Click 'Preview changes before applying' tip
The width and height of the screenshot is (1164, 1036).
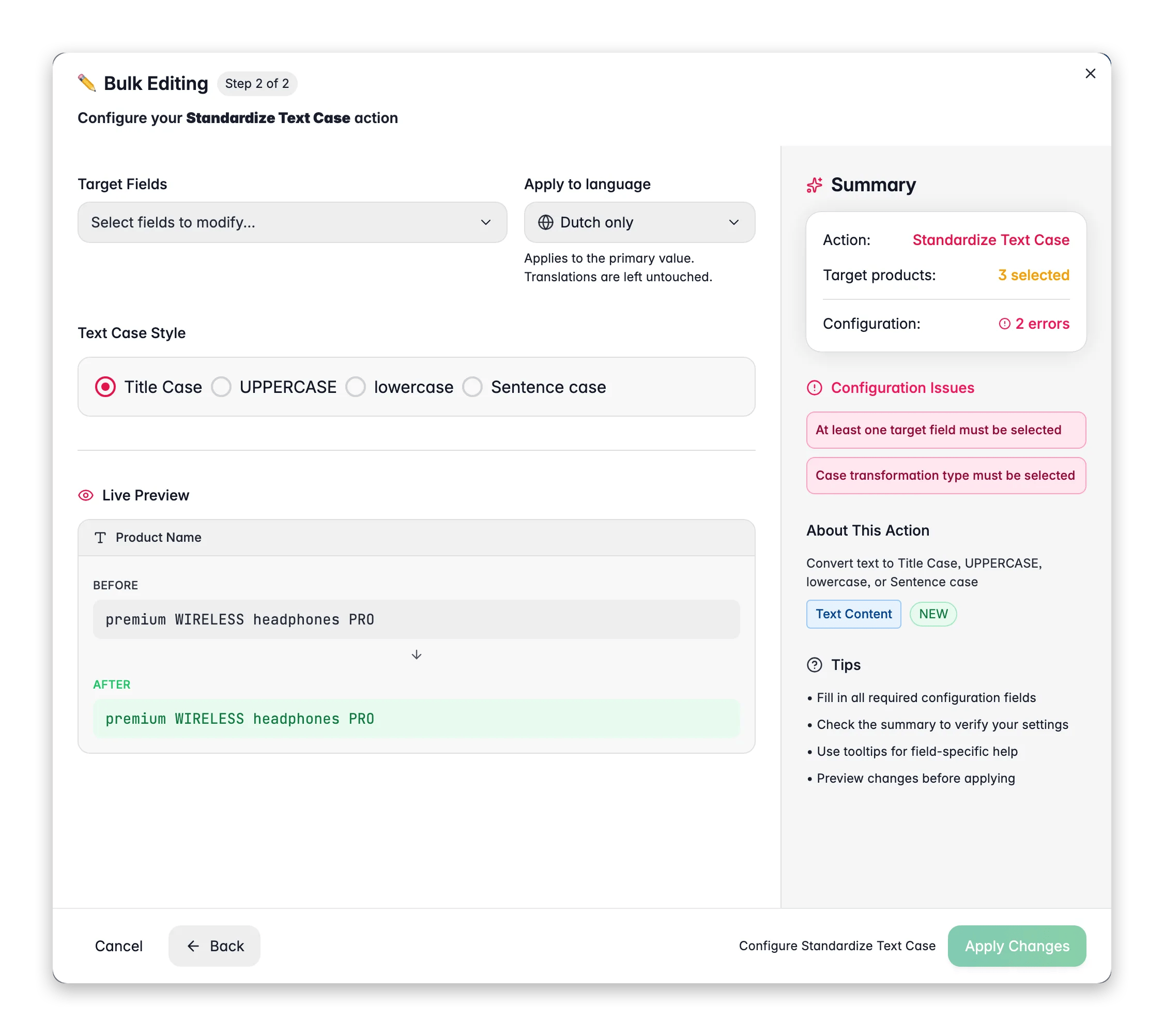point(916,778)
